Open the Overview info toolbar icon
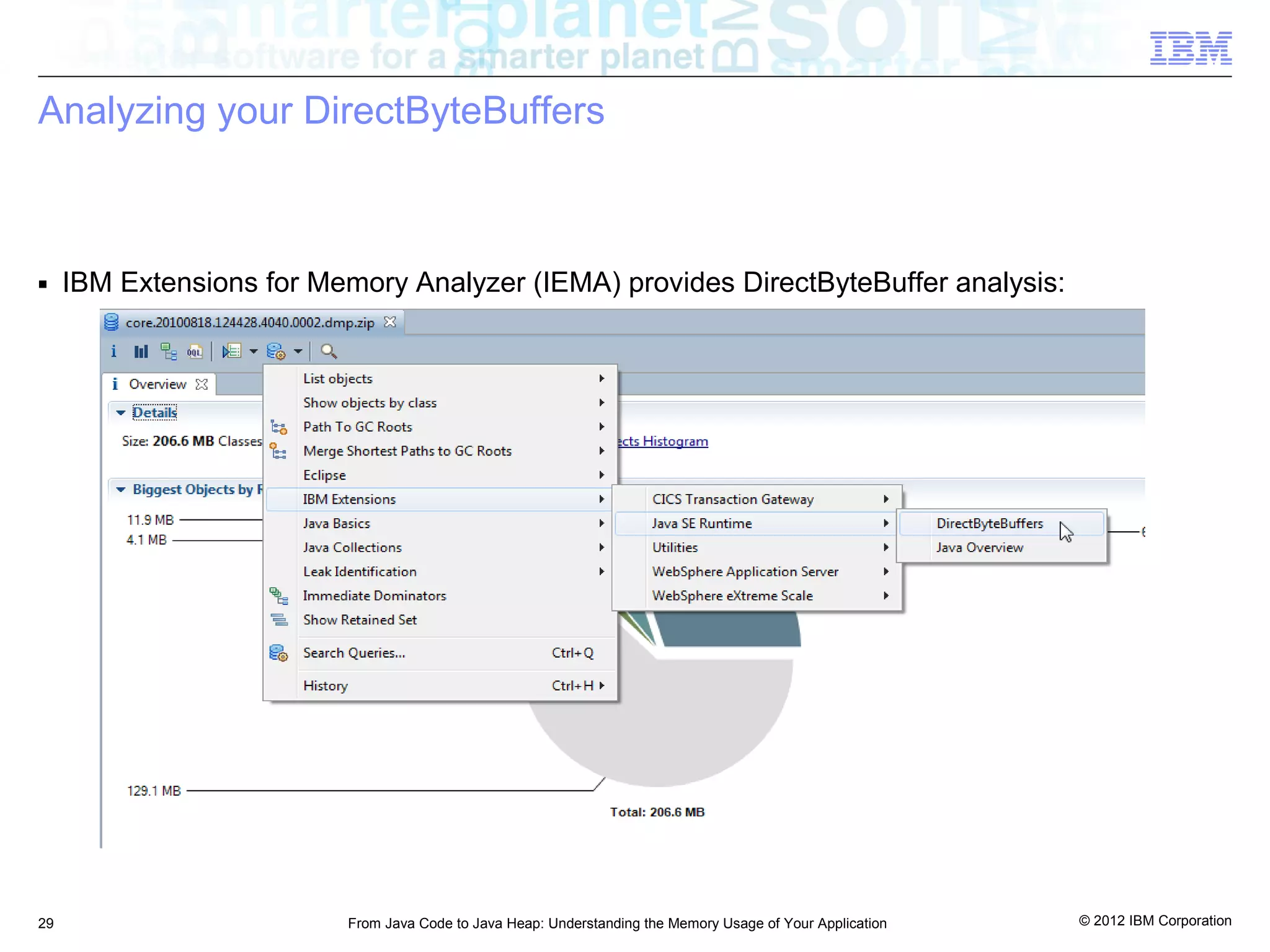The height and width of the screenshot is (952, 1270). pos(113,351)
